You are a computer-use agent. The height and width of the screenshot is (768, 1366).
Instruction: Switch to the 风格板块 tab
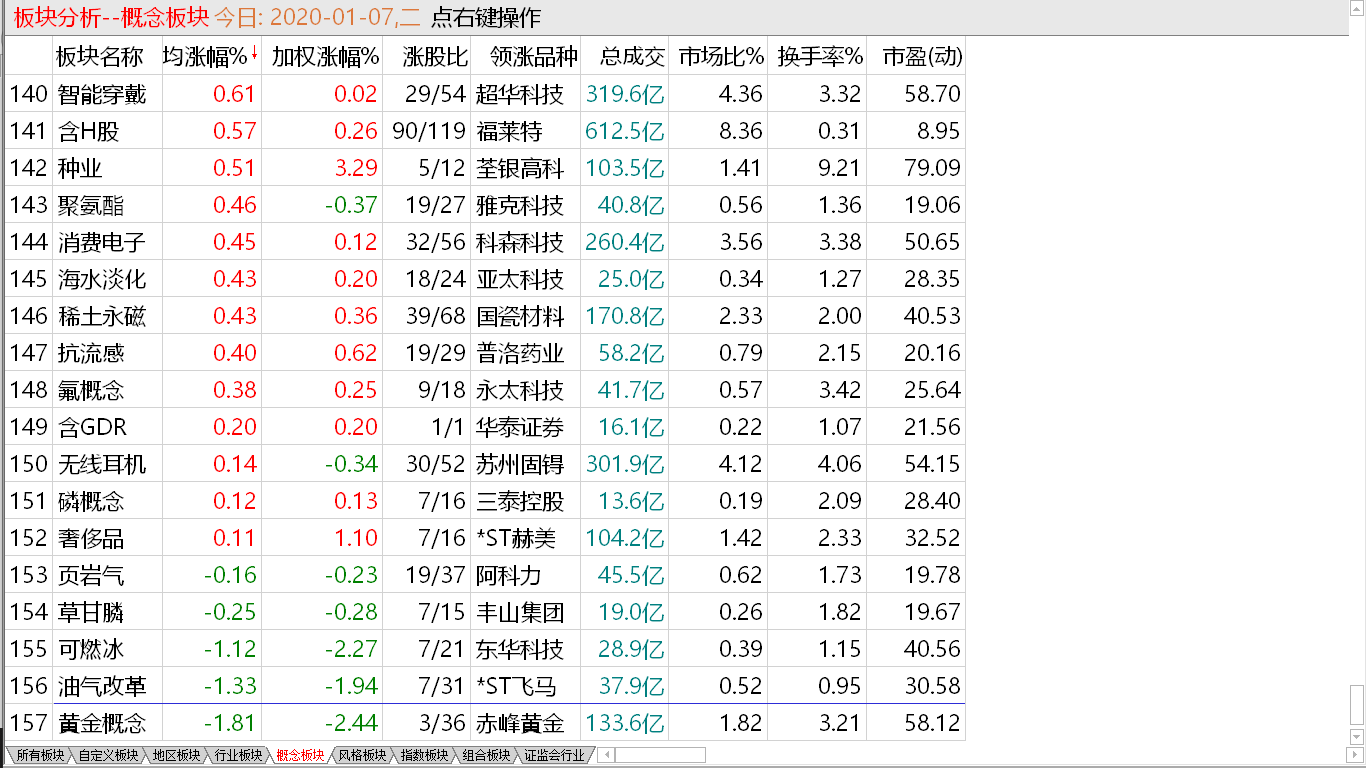click(362, 755)
